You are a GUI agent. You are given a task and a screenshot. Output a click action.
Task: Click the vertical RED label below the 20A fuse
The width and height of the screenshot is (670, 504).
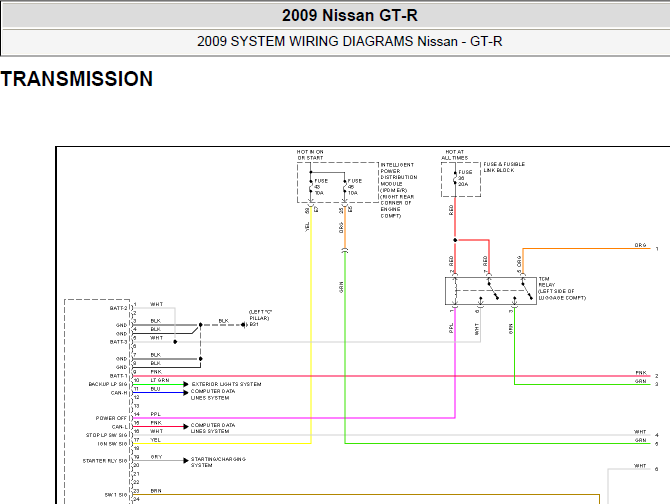pos(451,210)
